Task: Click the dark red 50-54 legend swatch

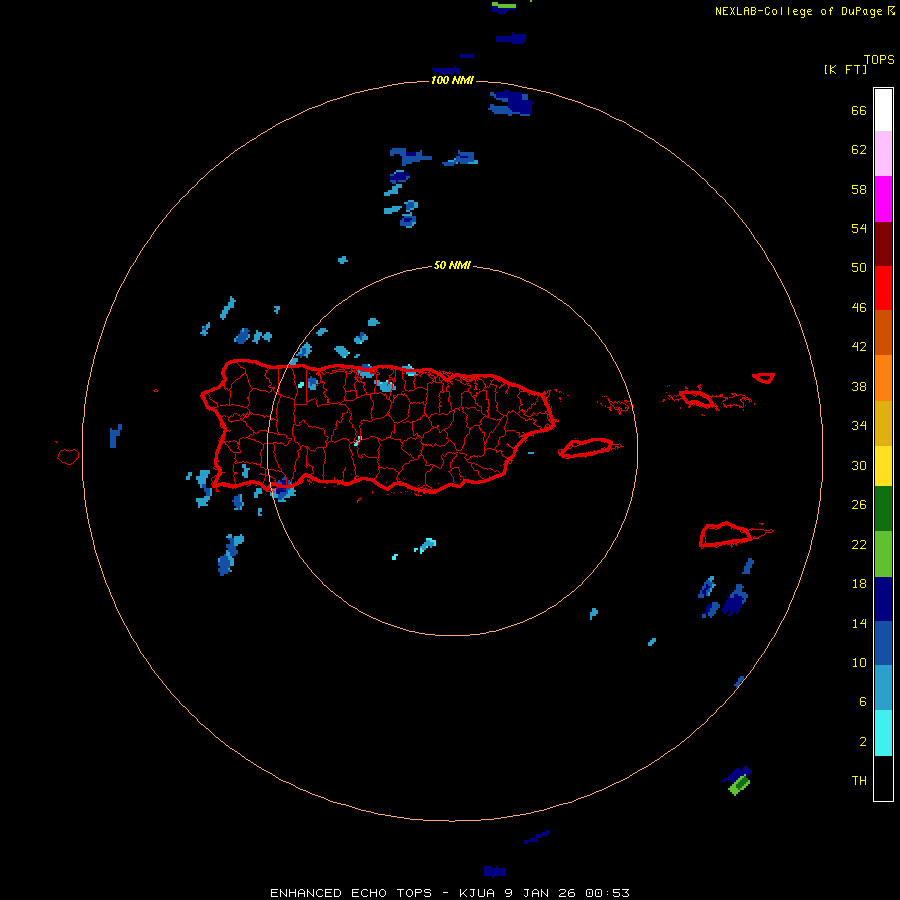Action: pos(883,244)
